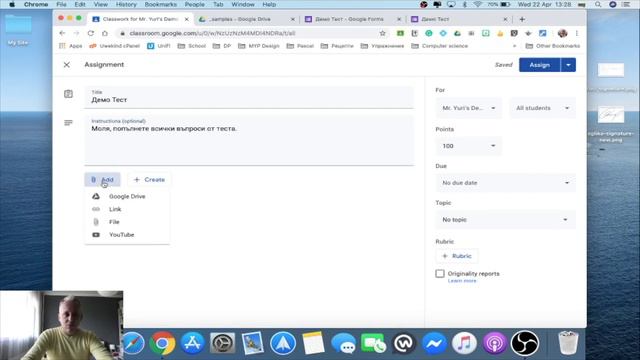Enable the Originality reports checkbox

[x=440, y=273]
